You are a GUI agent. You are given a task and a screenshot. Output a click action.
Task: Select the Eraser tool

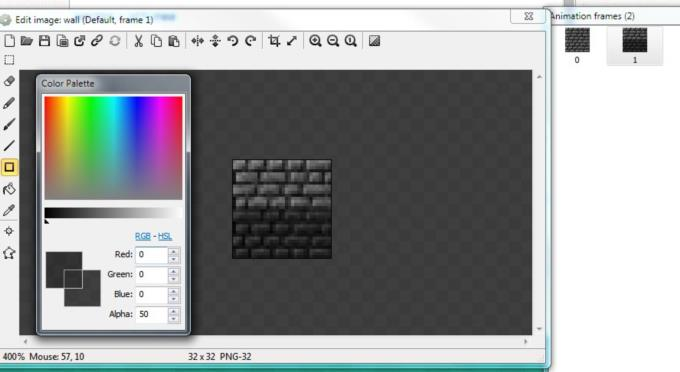[x=9, y=81]
